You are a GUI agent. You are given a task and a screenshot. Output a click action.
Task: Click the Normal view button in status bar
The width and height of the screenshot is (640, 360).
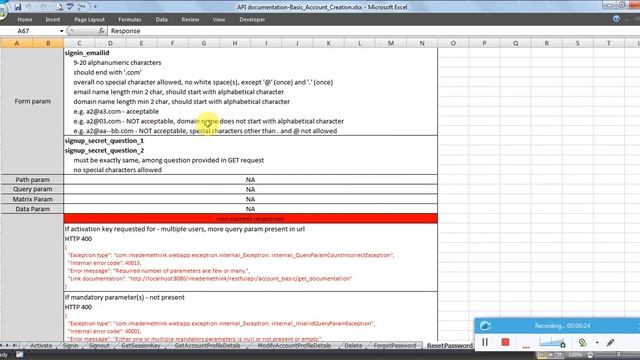click(x=542, y=356)
